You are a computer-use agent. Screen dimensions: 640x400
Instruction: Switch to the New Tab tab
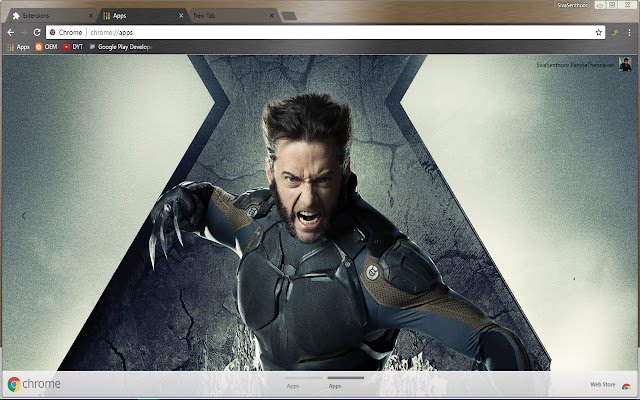click(233, 16)
